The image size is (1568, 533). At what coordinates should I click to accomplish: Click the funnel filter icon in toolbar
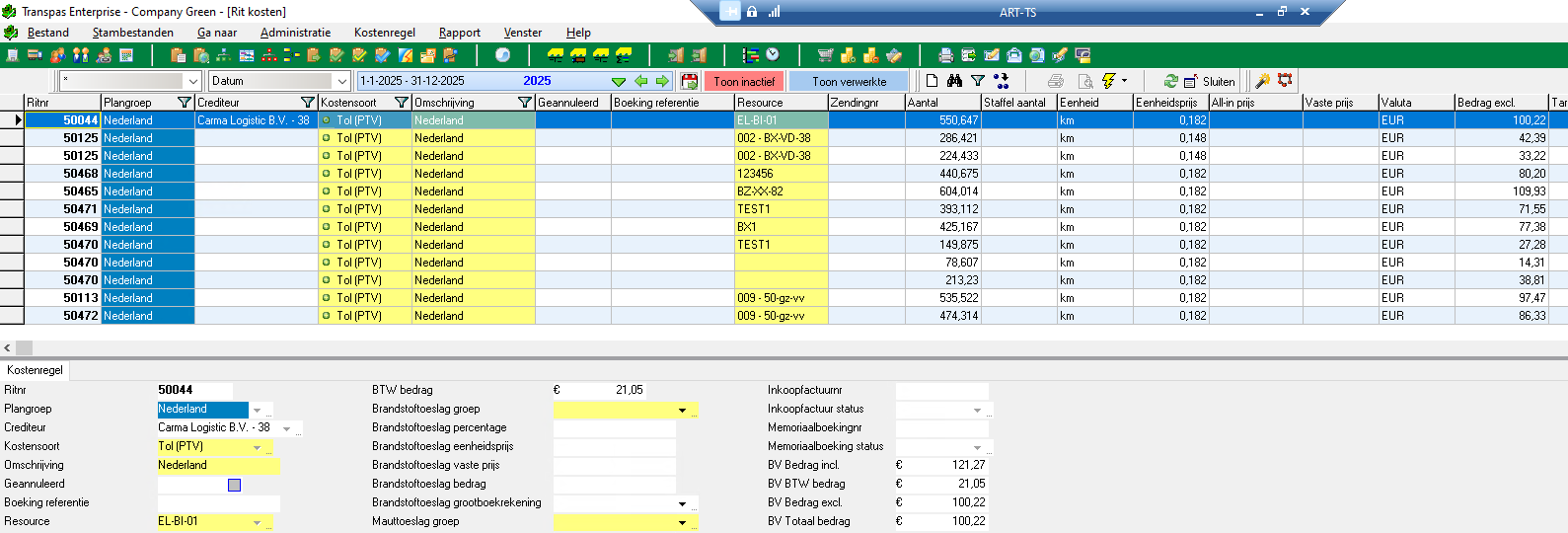tap(978, 81)
